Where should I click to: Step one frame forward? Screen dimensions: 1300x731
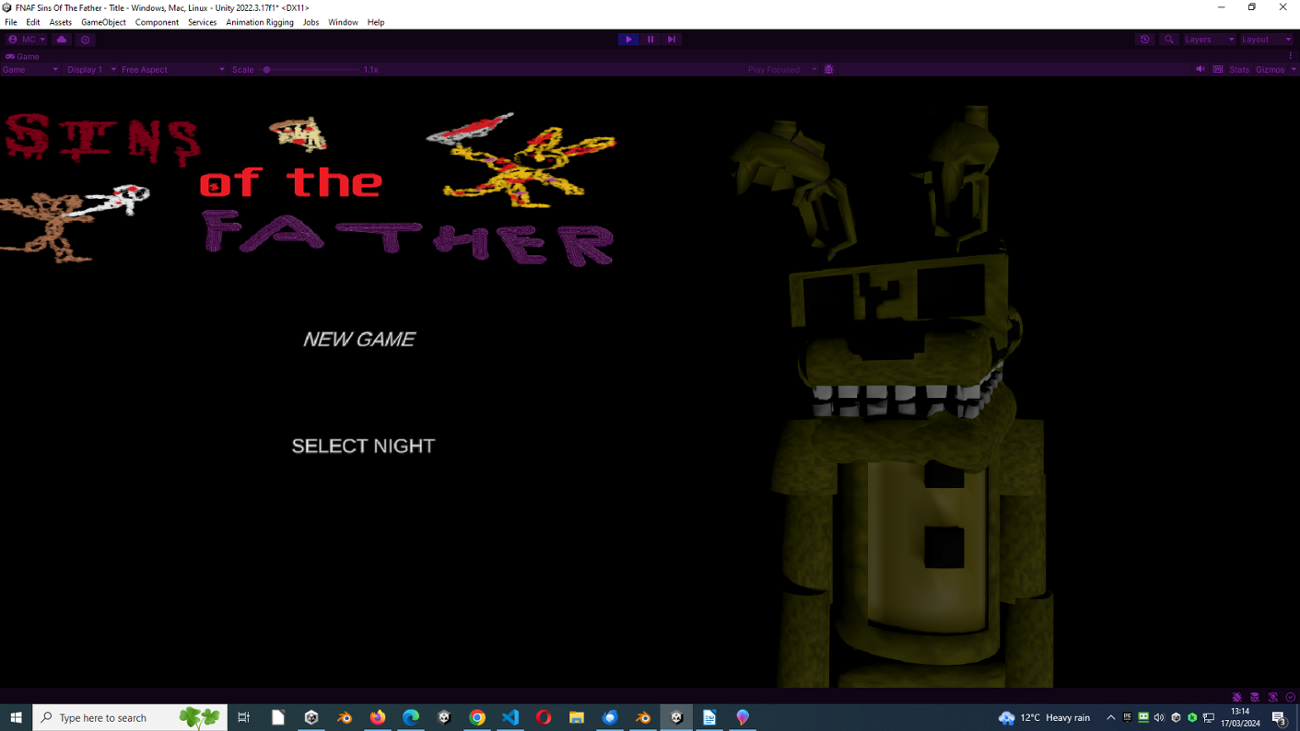pyautogui.click(x=671, y=39)
